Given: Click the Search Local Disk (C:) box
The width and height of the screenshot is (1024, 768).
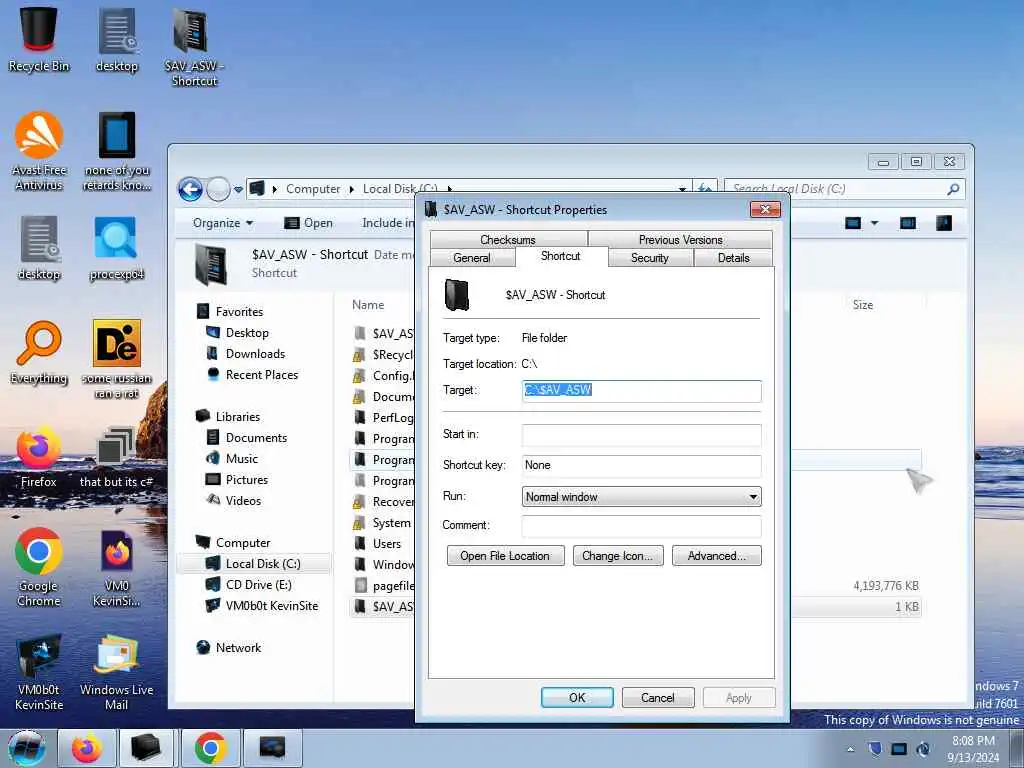Looking at the screenshot, I should 837,189.
